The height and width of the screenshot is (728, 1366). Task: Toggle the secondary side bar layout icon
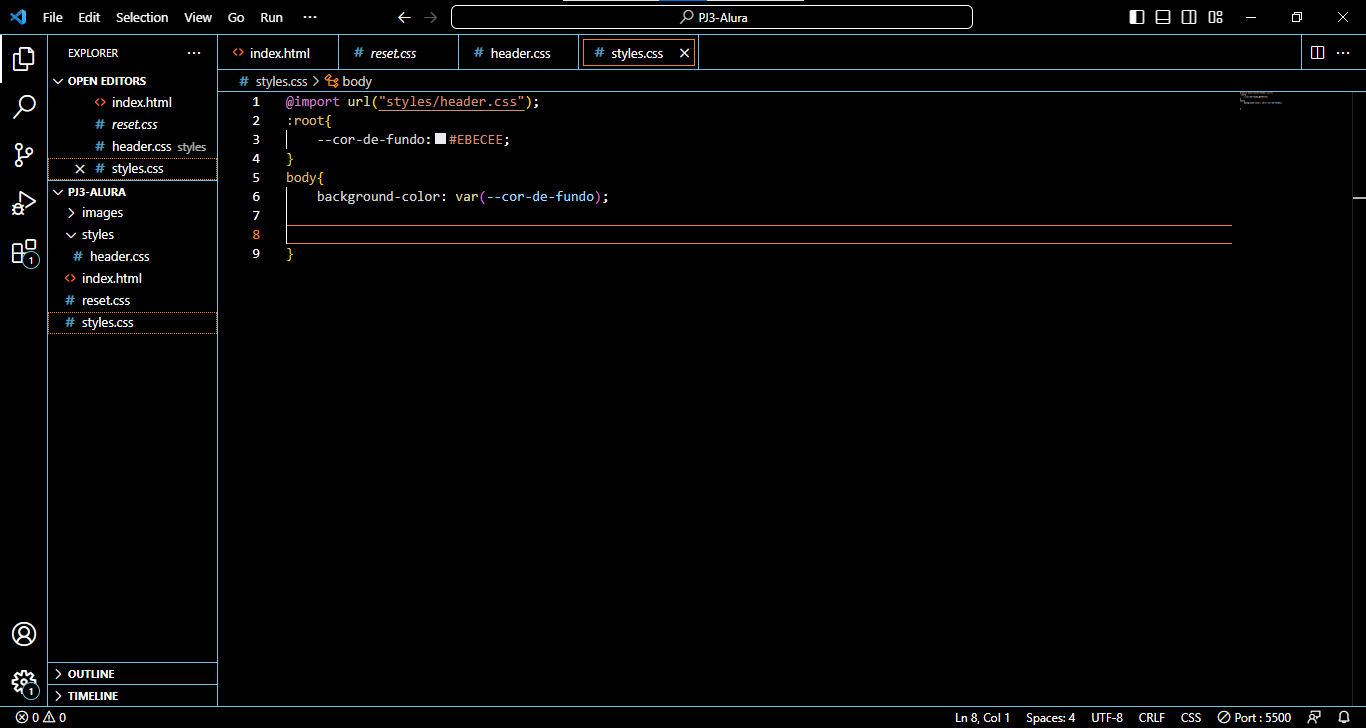(1189, 17)
